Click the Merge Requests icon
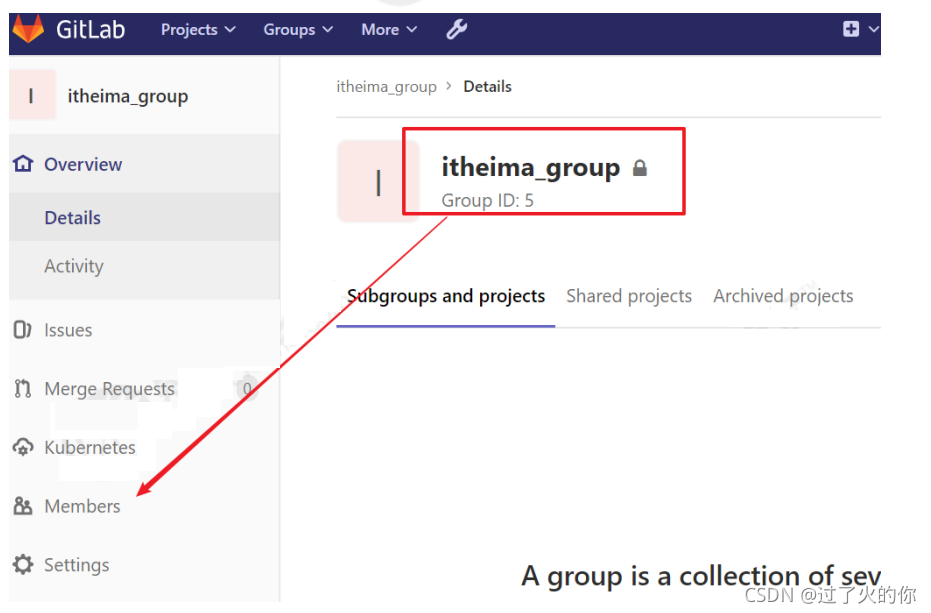Screen dimensions: 931x613 tap(23, 388)
